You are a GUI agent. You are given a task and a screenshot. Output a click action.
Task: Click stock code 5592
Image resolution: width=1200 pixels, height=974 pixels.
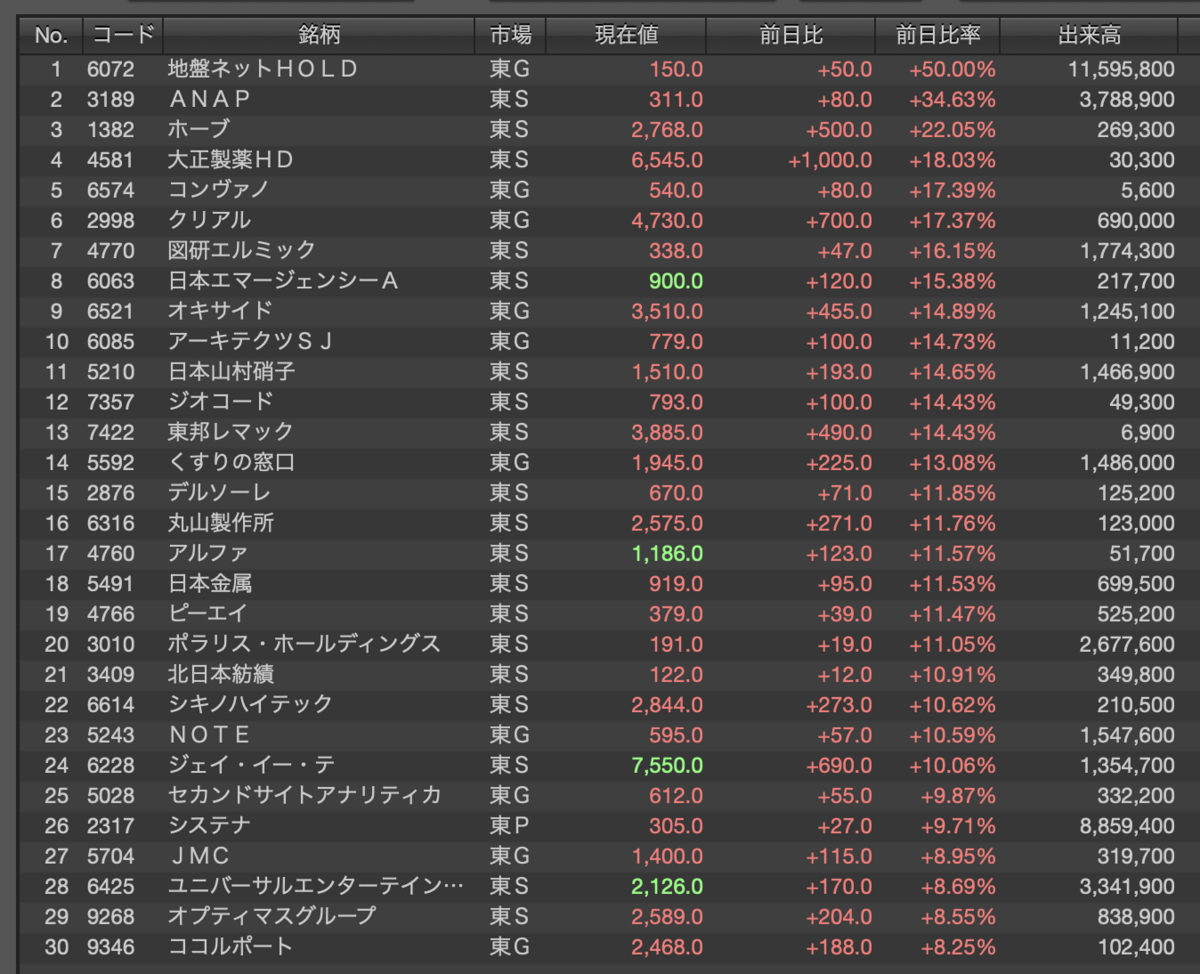pos(109,462)
